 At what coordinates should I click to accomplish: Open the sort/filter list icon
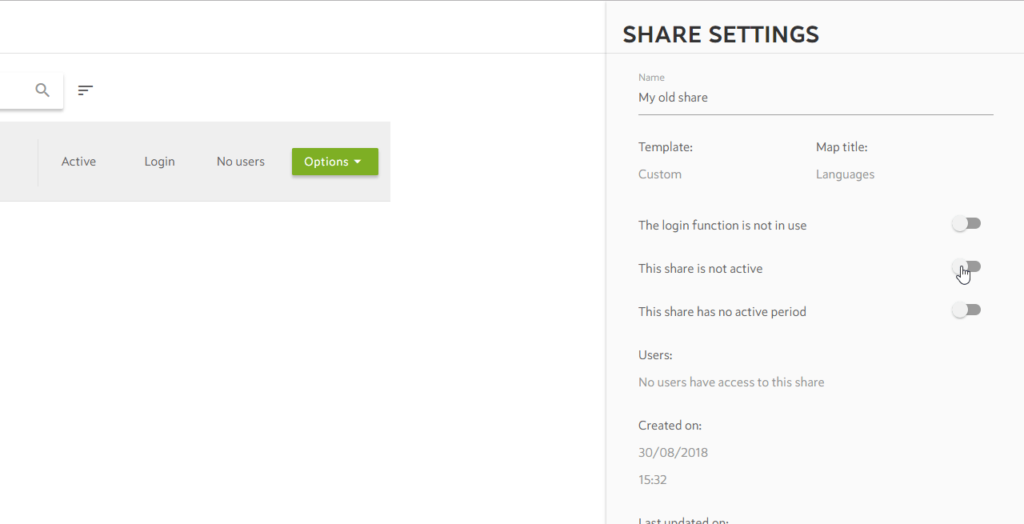pyautogui.click(x=86, y=90)
